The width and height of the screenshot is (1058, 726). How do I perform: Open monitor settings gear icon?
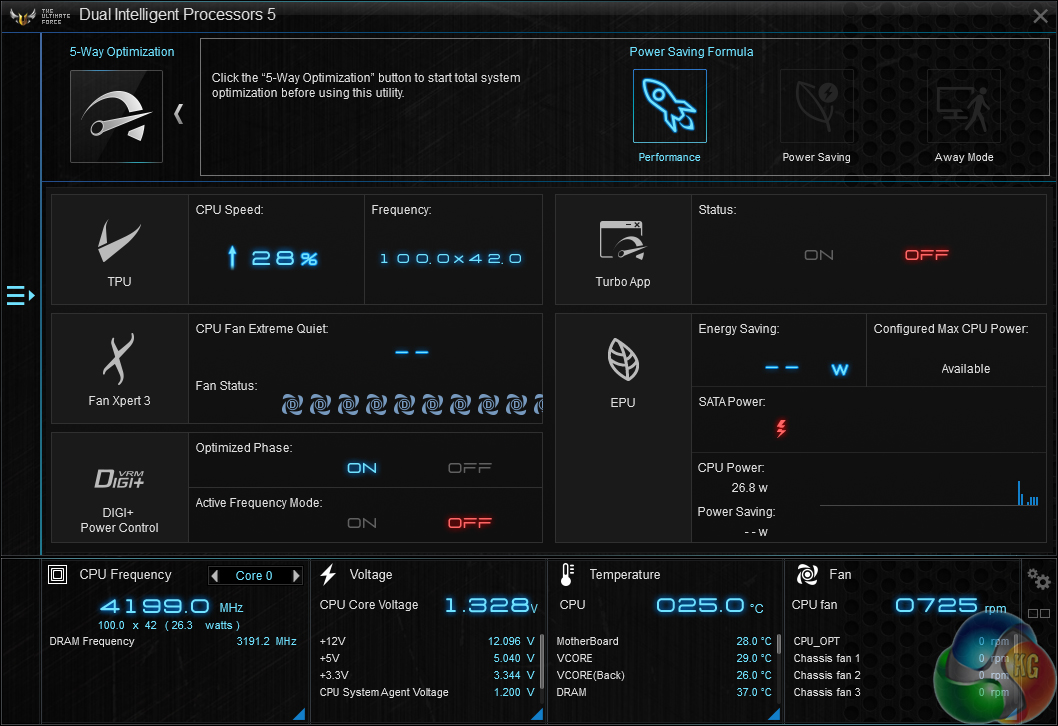point(1039,579)
